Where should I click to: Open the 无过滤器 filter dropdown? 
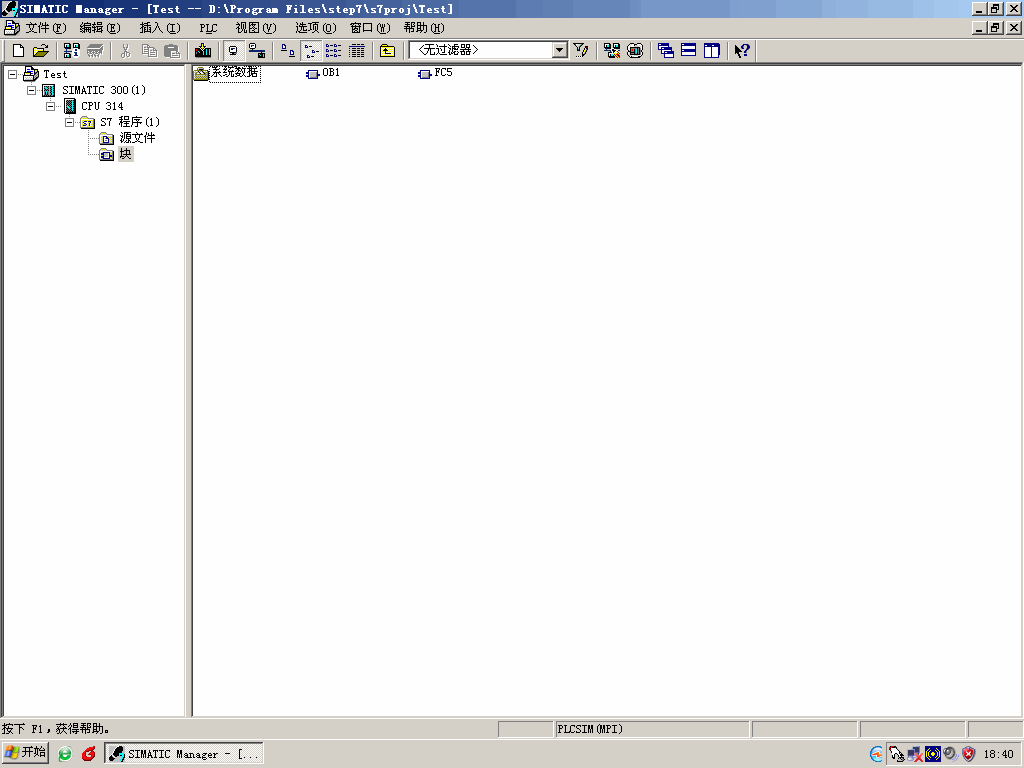(559, 50)
